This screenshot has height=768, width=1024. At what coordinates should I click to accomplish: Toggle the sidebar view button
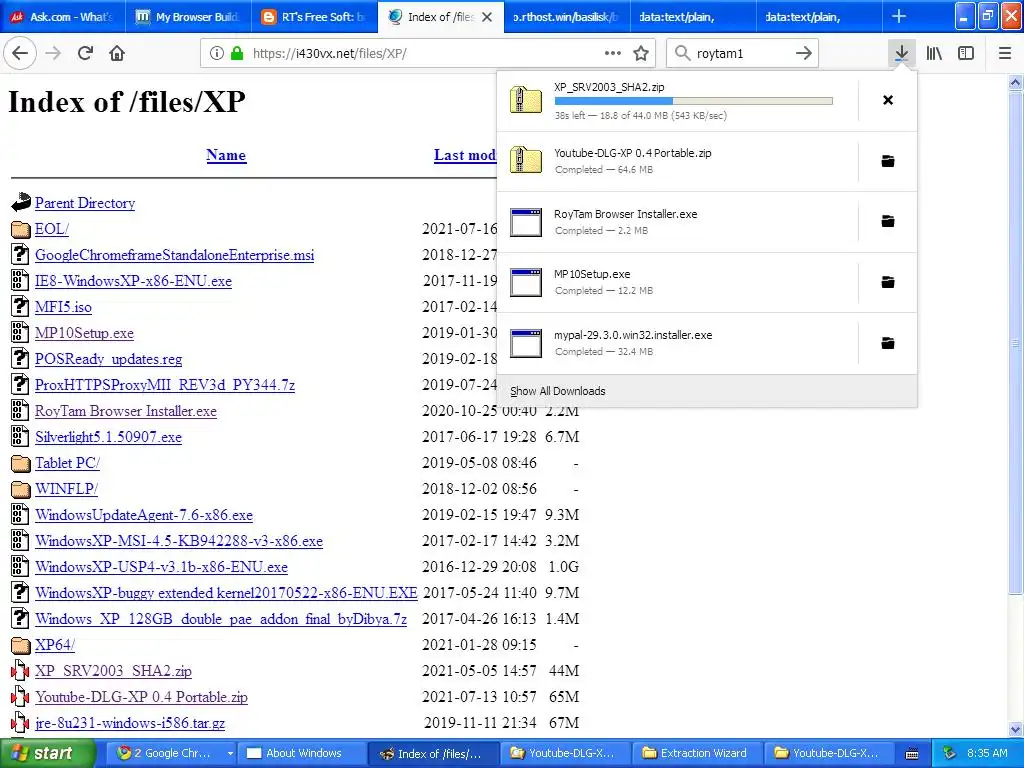click(x=966, y=53)
